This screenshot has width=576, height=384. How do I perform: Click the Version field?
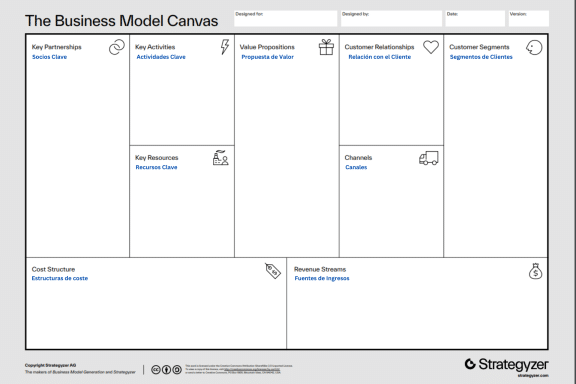coord(529,18)
